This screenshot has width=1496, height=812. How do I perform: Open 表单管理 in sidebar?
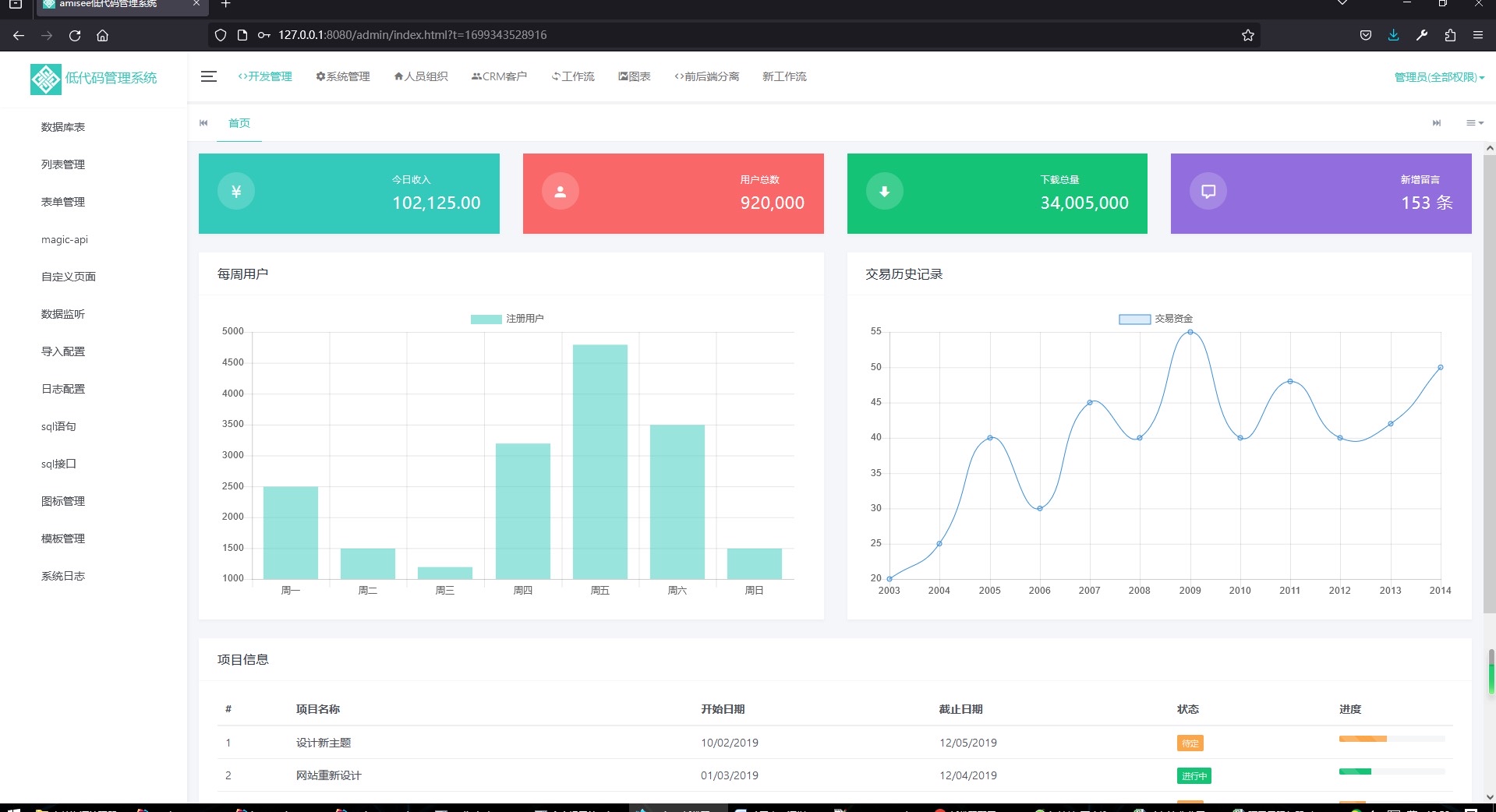pyautogui.click(x=63, y=202)
